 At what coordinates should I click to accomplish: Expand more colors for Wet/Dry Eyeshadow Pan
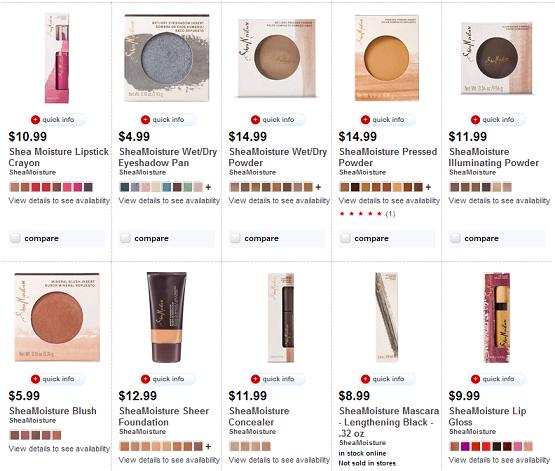pos(208,187)
